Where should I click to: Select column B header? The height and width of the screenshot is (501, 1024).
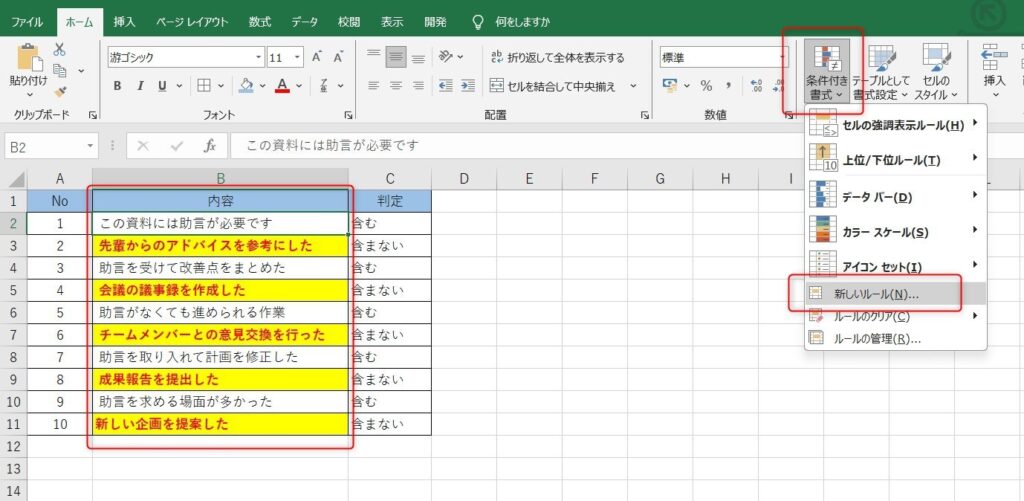(x=220, y=178)
